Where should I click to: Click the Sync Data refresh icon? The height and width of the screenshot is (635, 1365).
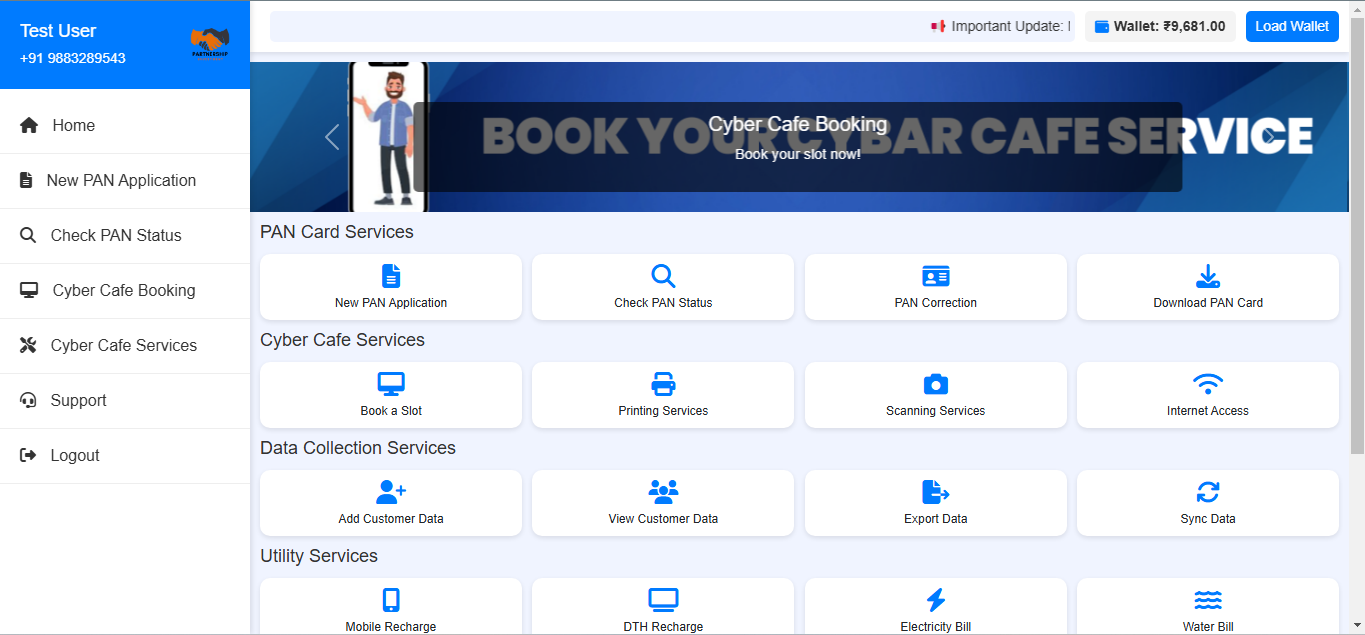(1207, 492)
